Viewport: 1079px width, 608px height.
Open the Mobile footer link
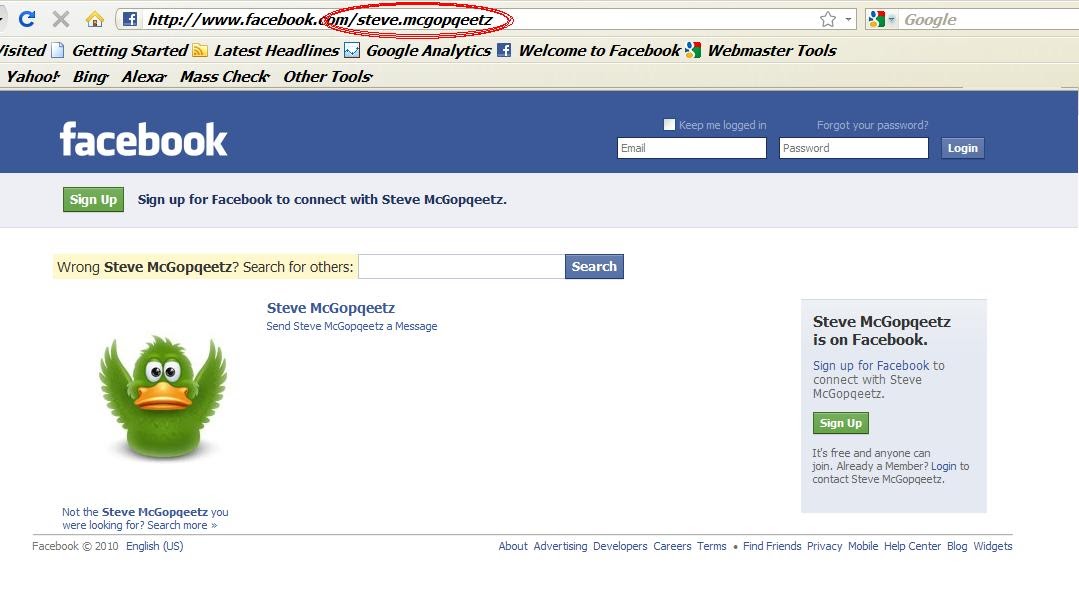point(863,546)
